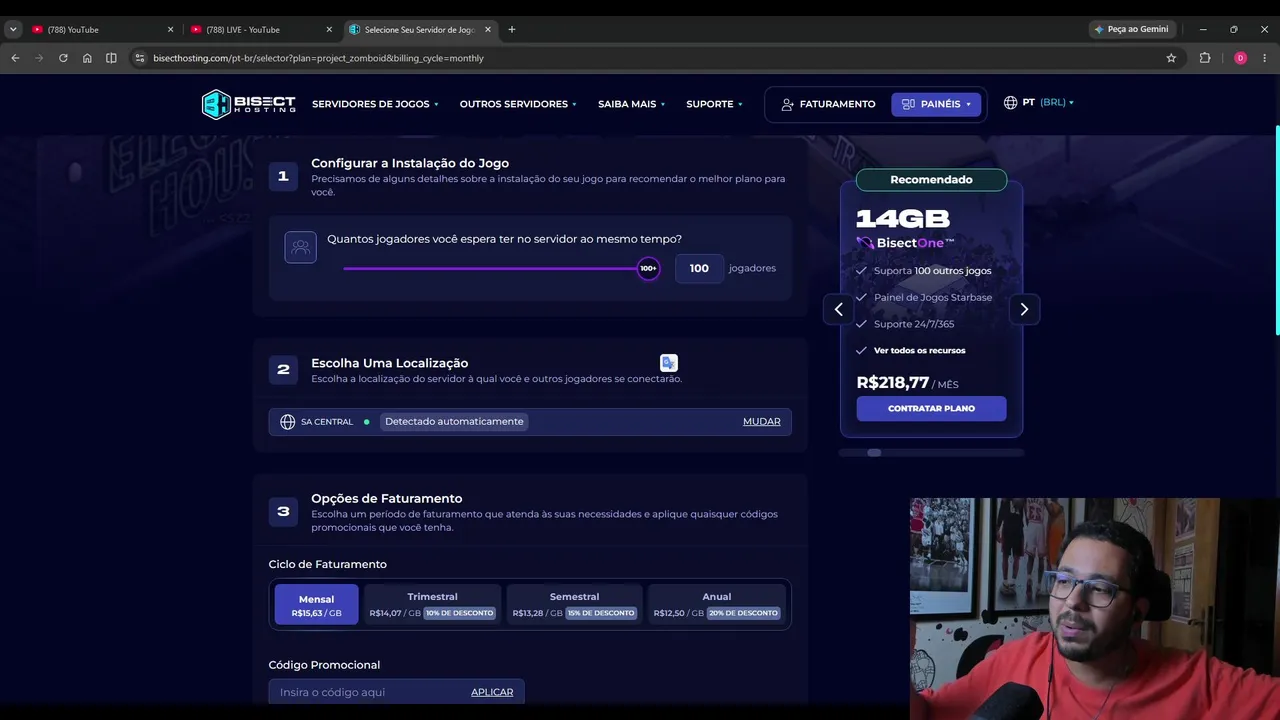Select the Semestral billing cycle
This screenshot has height=720, width=1280.
[x=574, y=604]
